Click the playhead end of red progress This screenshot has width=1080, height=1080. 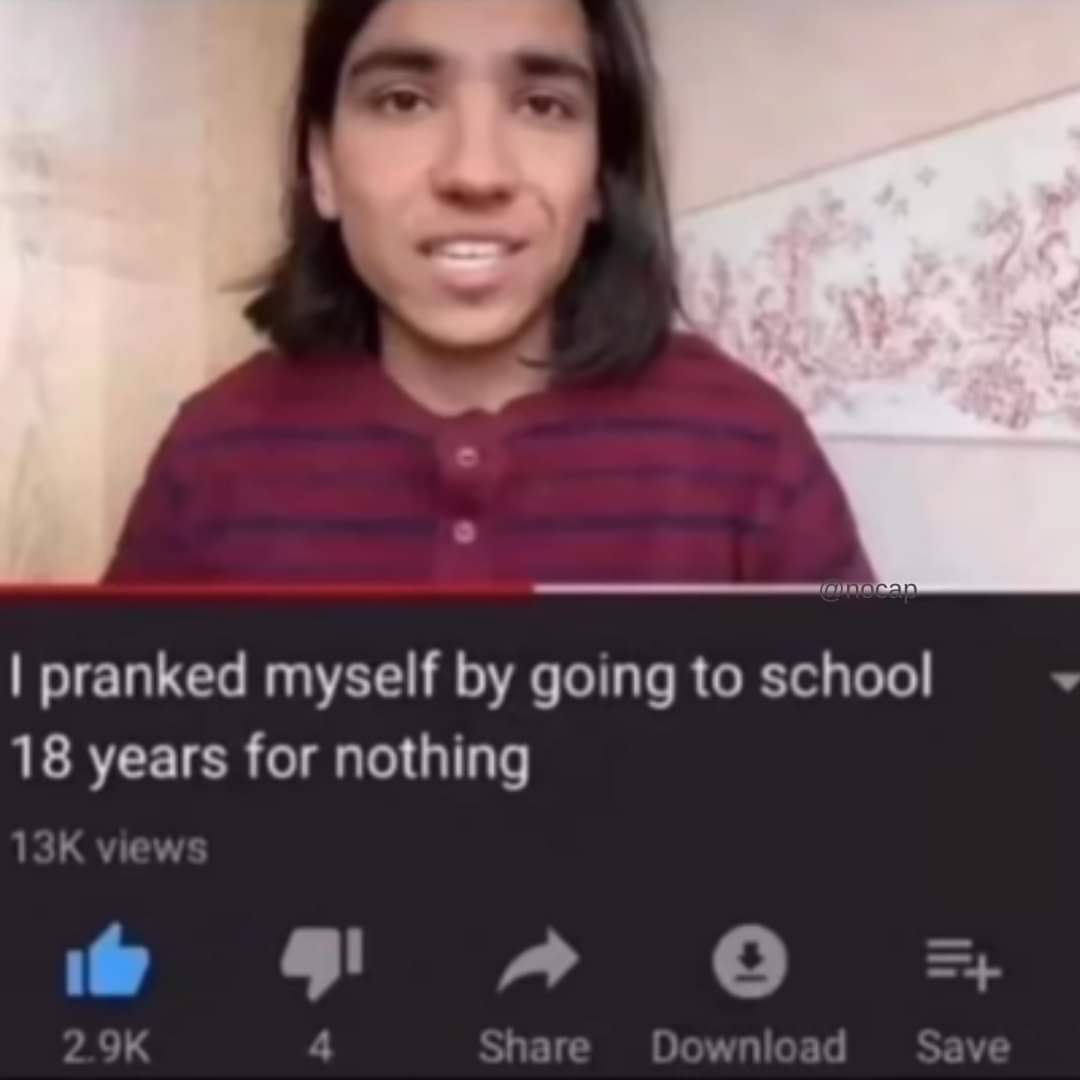tap(534, 589)
